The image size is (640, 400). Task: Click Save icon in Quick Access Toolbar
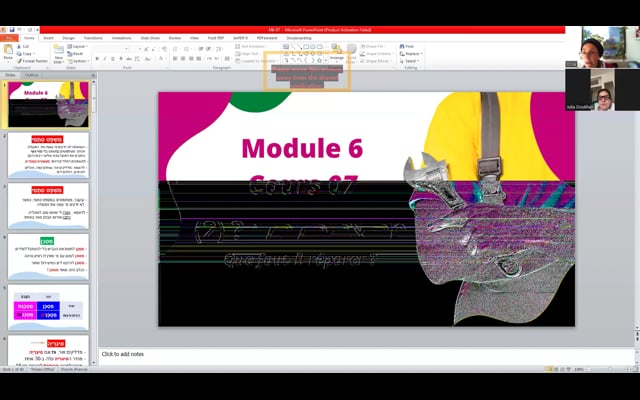pyautogui.click(x=12, y=30)
